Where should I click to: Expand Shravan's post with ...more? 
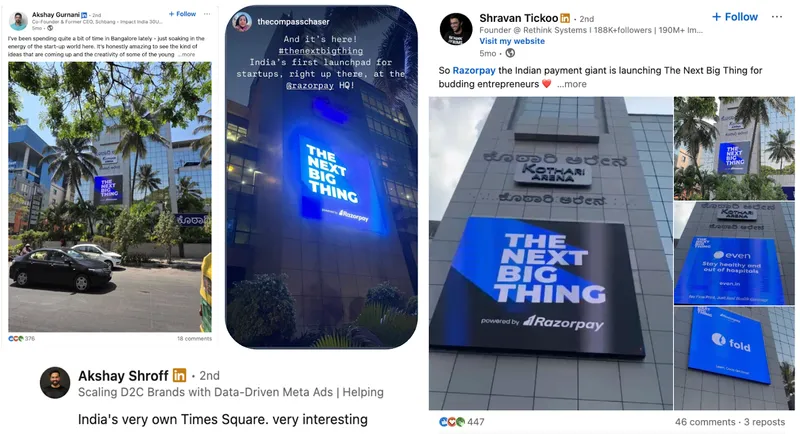[x=572, y=84]
